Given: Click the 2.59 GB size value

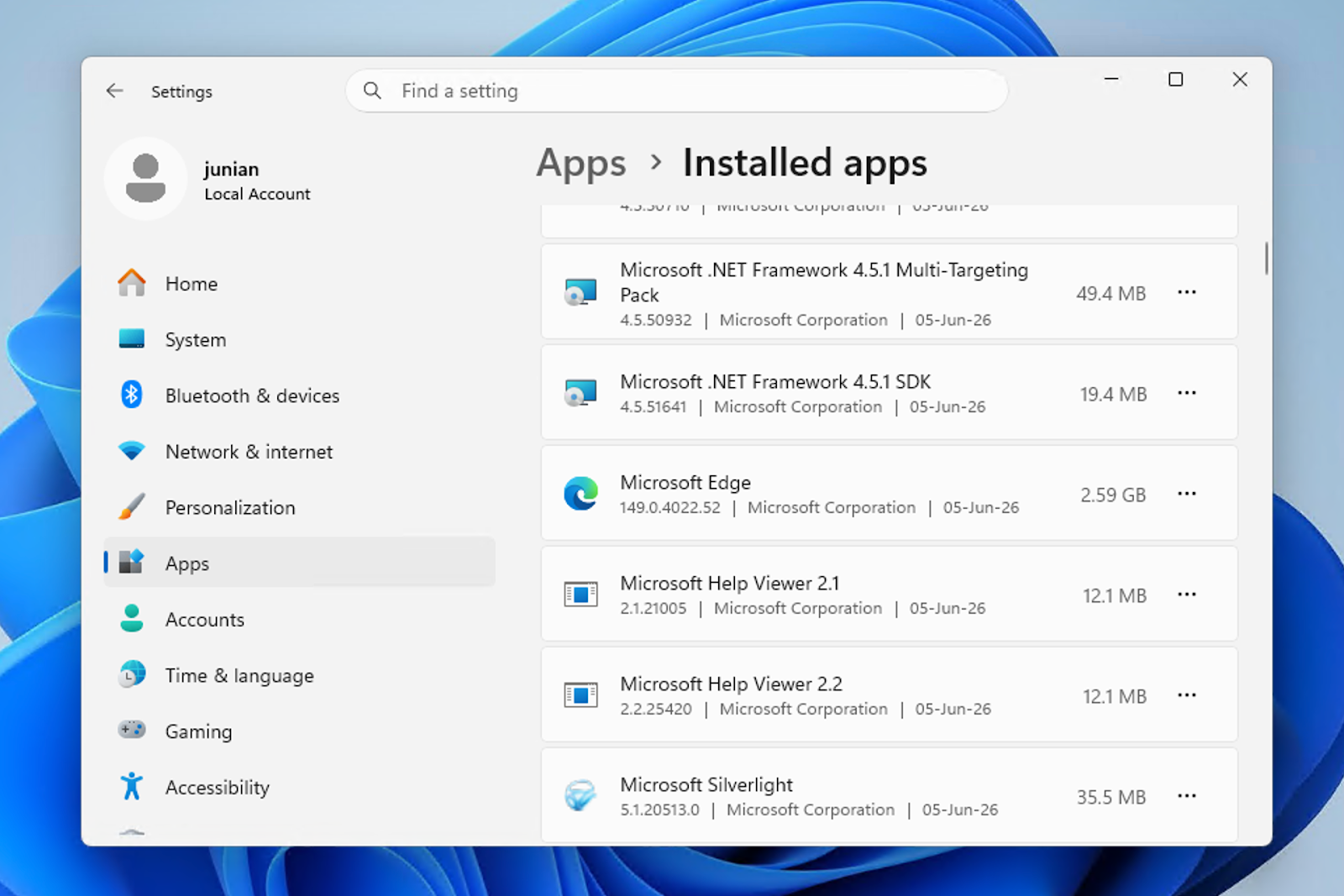Looking at the screenshot, I should tap(1113, 495).
